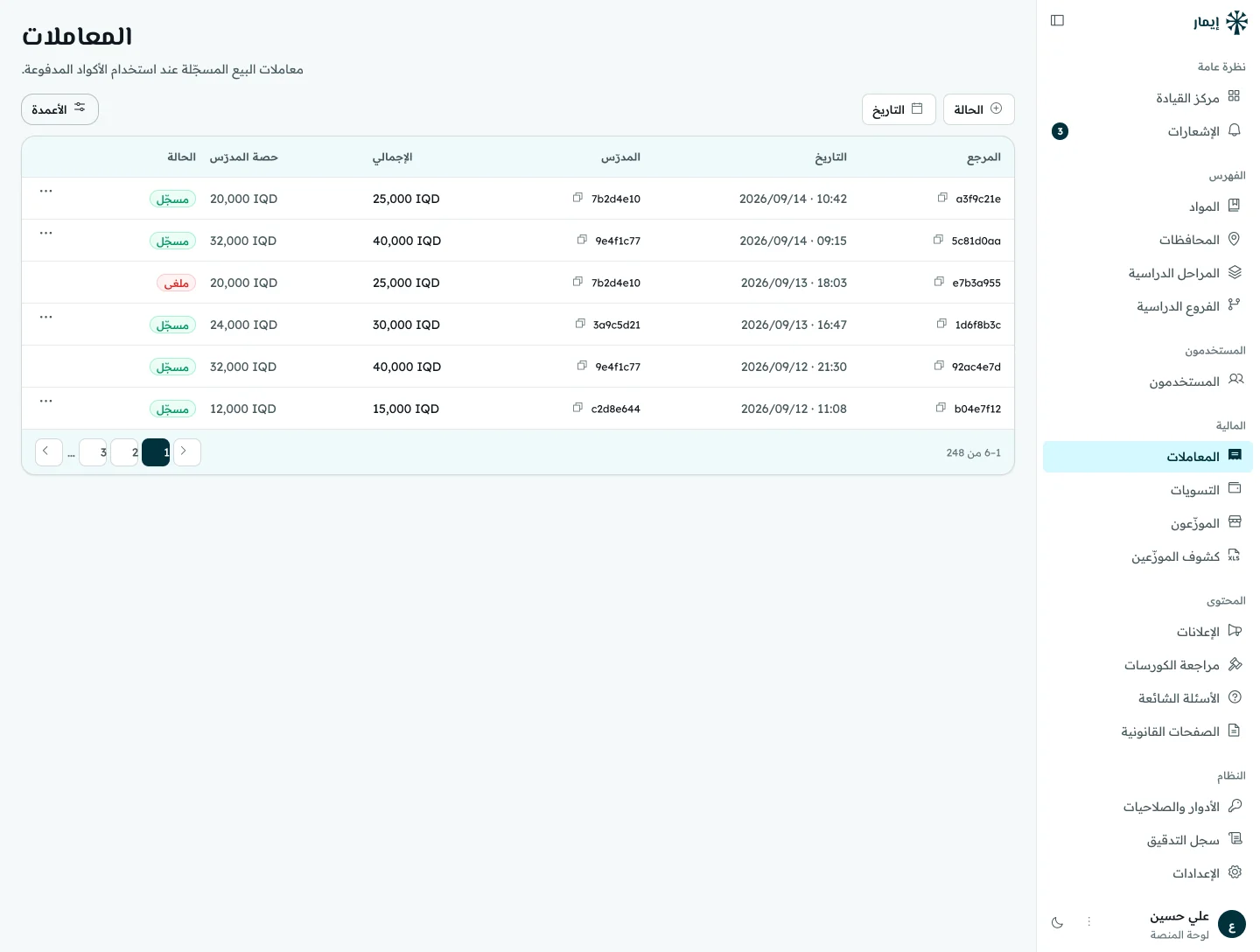
Task: Open the الأعمدة columns selector
Action: point(59,109)
